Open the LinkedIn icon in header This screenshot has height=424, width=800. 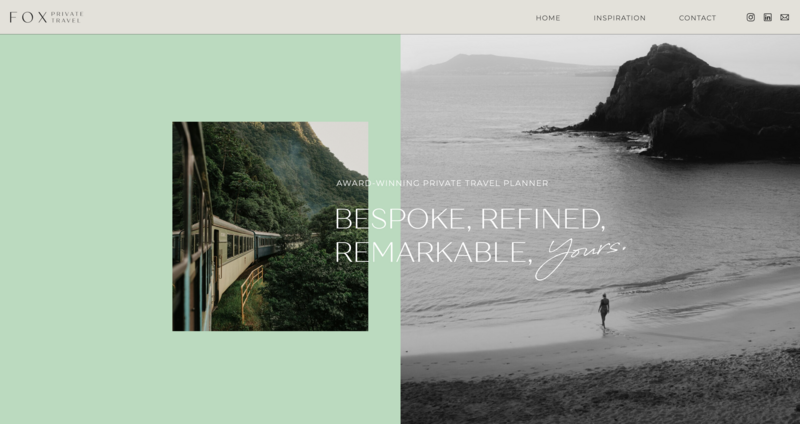pos(767,17)
